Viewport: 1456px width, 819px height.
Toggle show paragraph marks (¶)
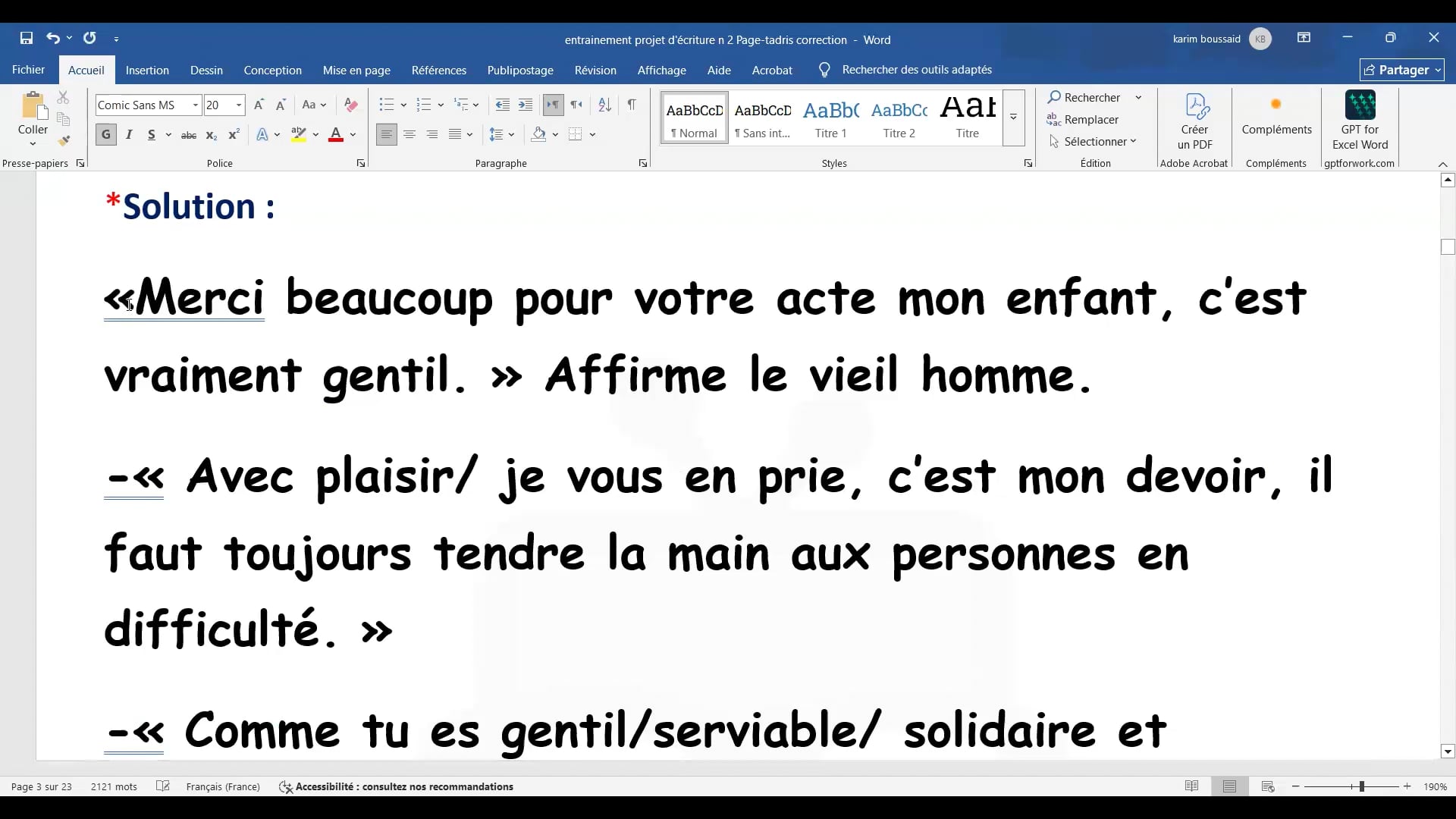(631, 105)
